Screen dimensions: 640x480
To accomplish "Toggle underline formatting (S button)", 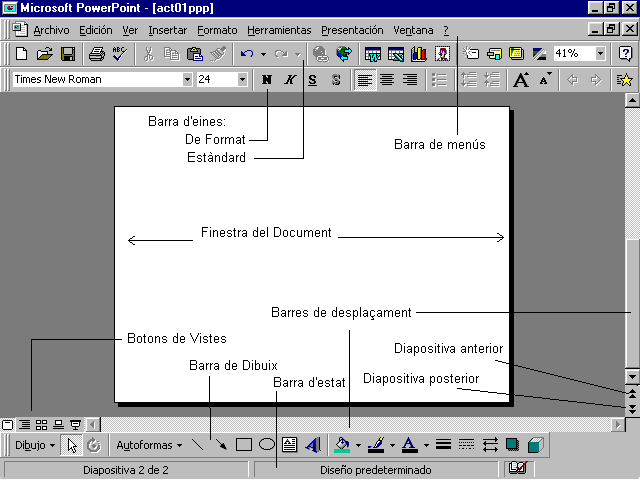I will pos(313,80).
